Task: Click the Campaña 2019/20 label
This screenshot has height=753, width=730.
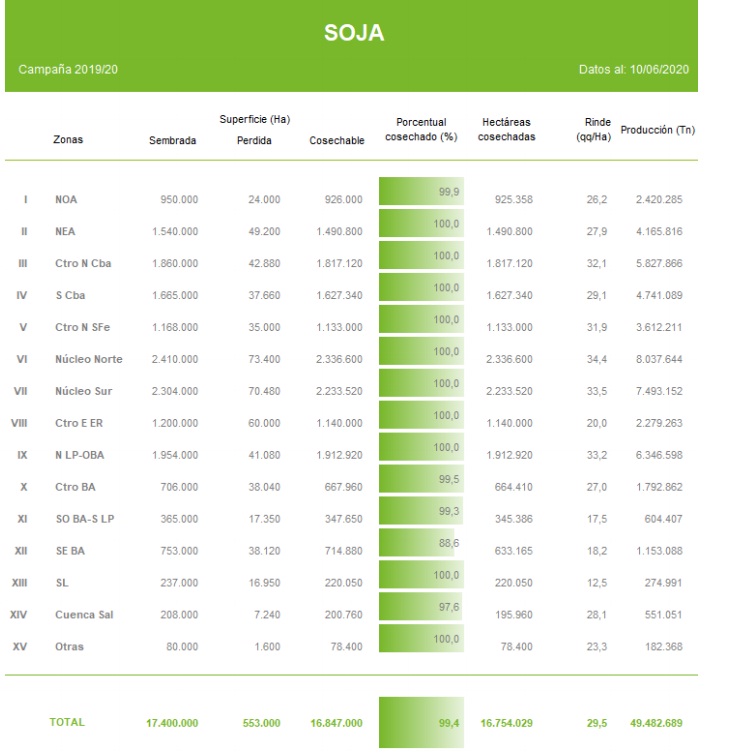Action: pos(69,72)
